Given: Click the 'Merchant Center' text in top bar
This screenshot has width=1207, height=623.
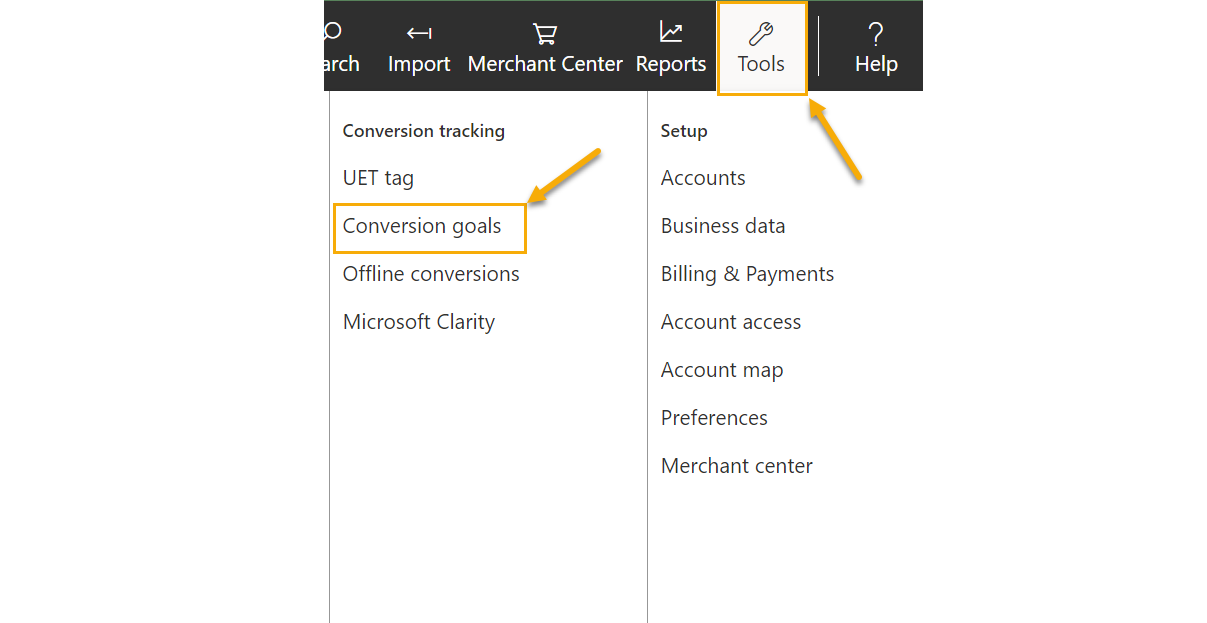Looking at the screenshot, I should (x=545, y=64).
